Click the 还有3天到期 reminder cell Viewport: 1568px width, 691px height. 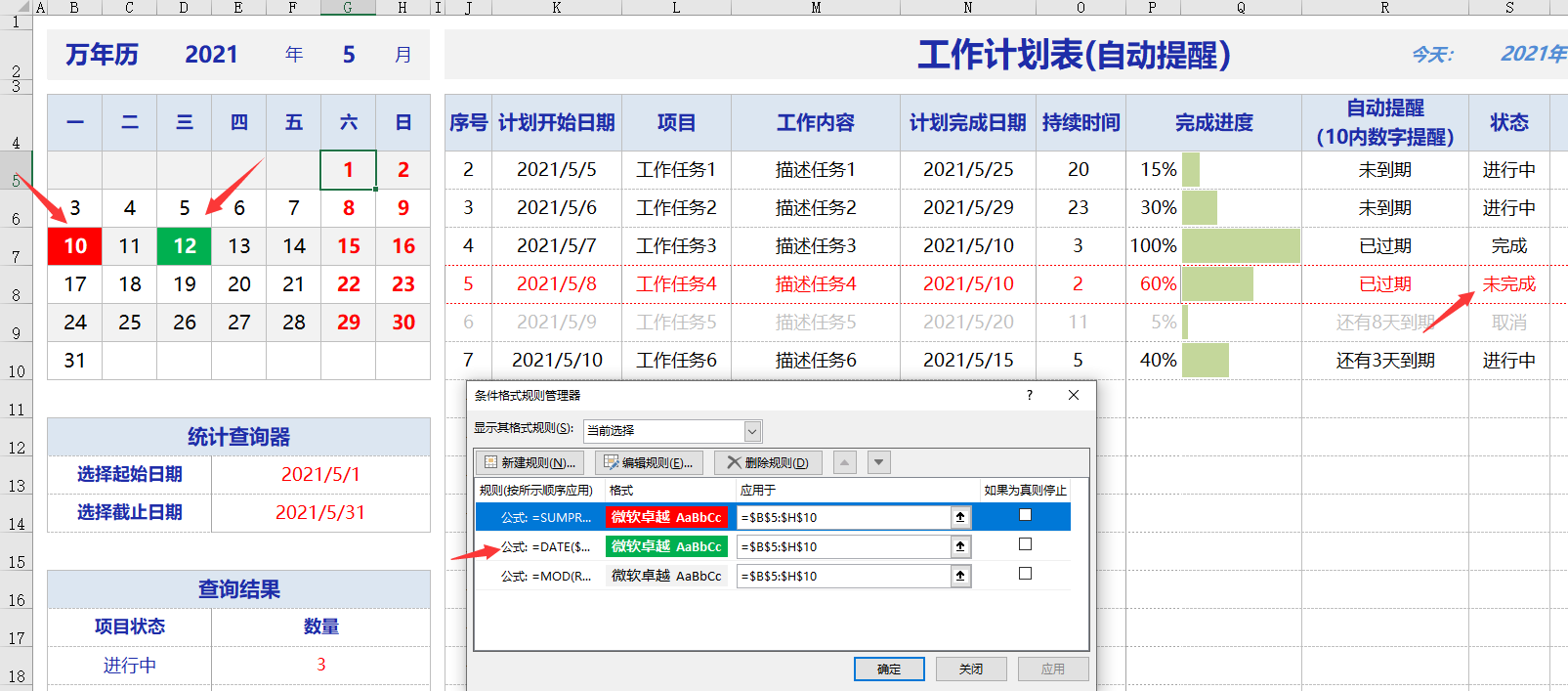[1385, 361]
